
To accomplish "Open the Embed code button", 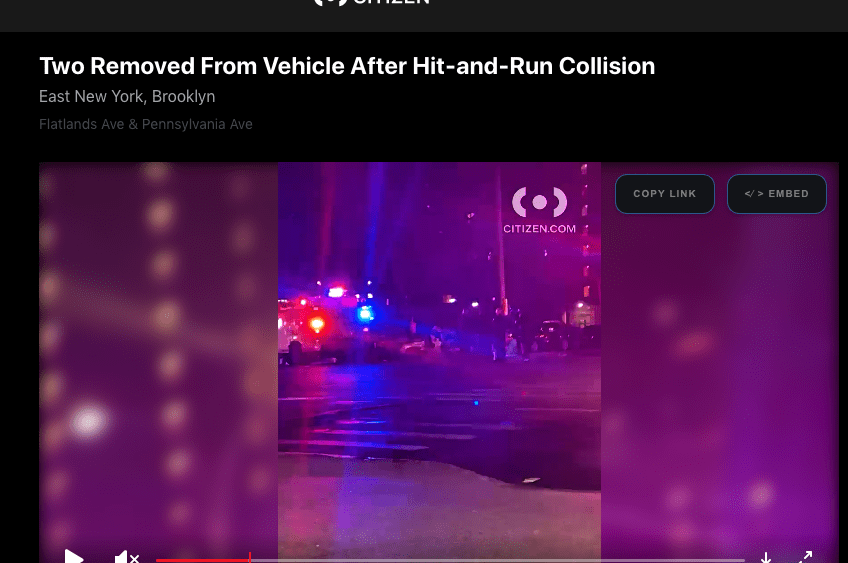I will pos(777,194).
